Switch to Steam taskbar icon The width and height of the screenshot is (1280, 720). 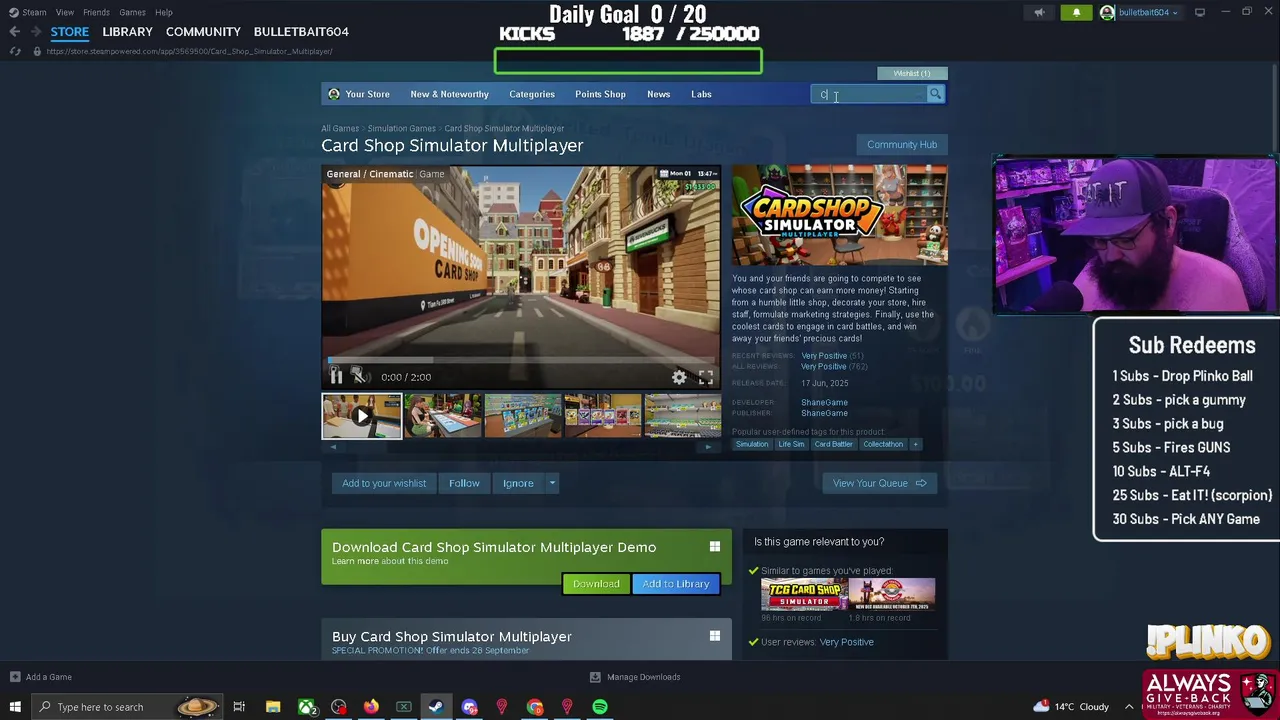coord(436,707)
